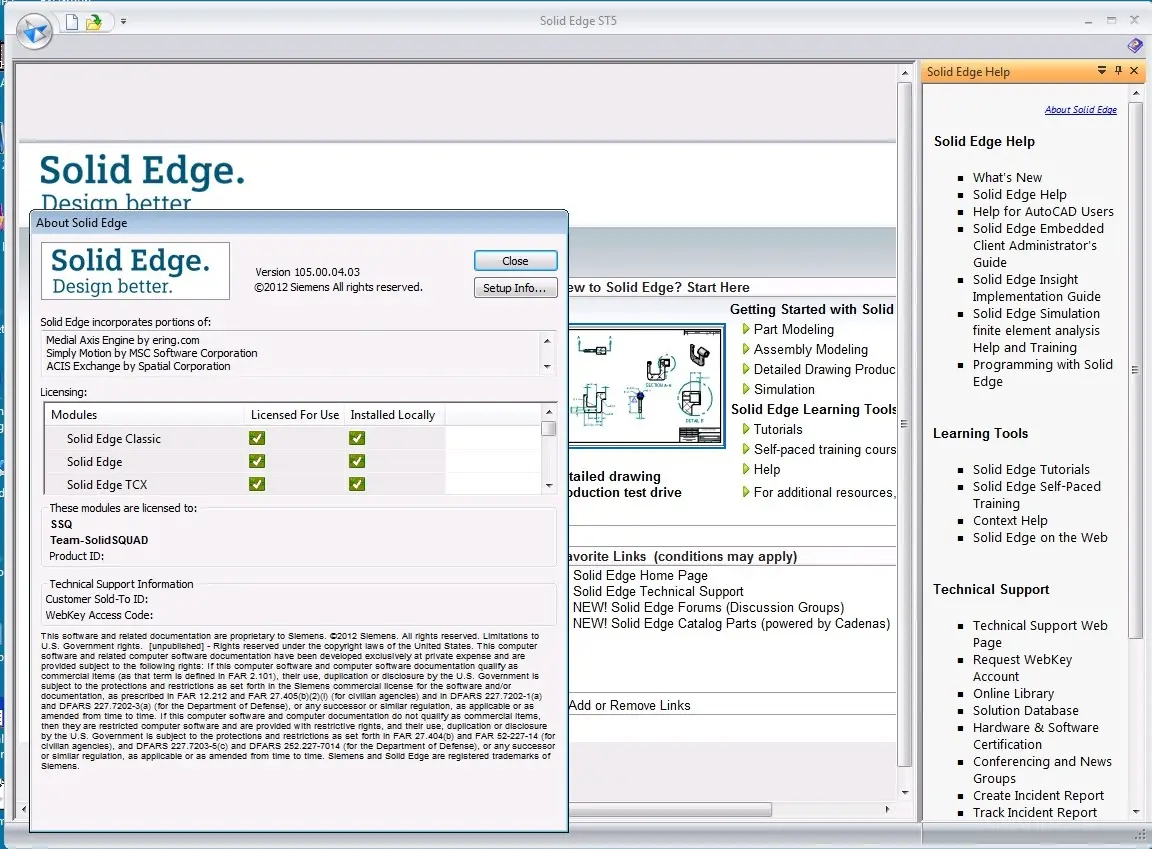Open Programming with Solid Edge help link
Image resolution: width=1152 pixels, height=849 pixels.
click(x=1043, y=373)
